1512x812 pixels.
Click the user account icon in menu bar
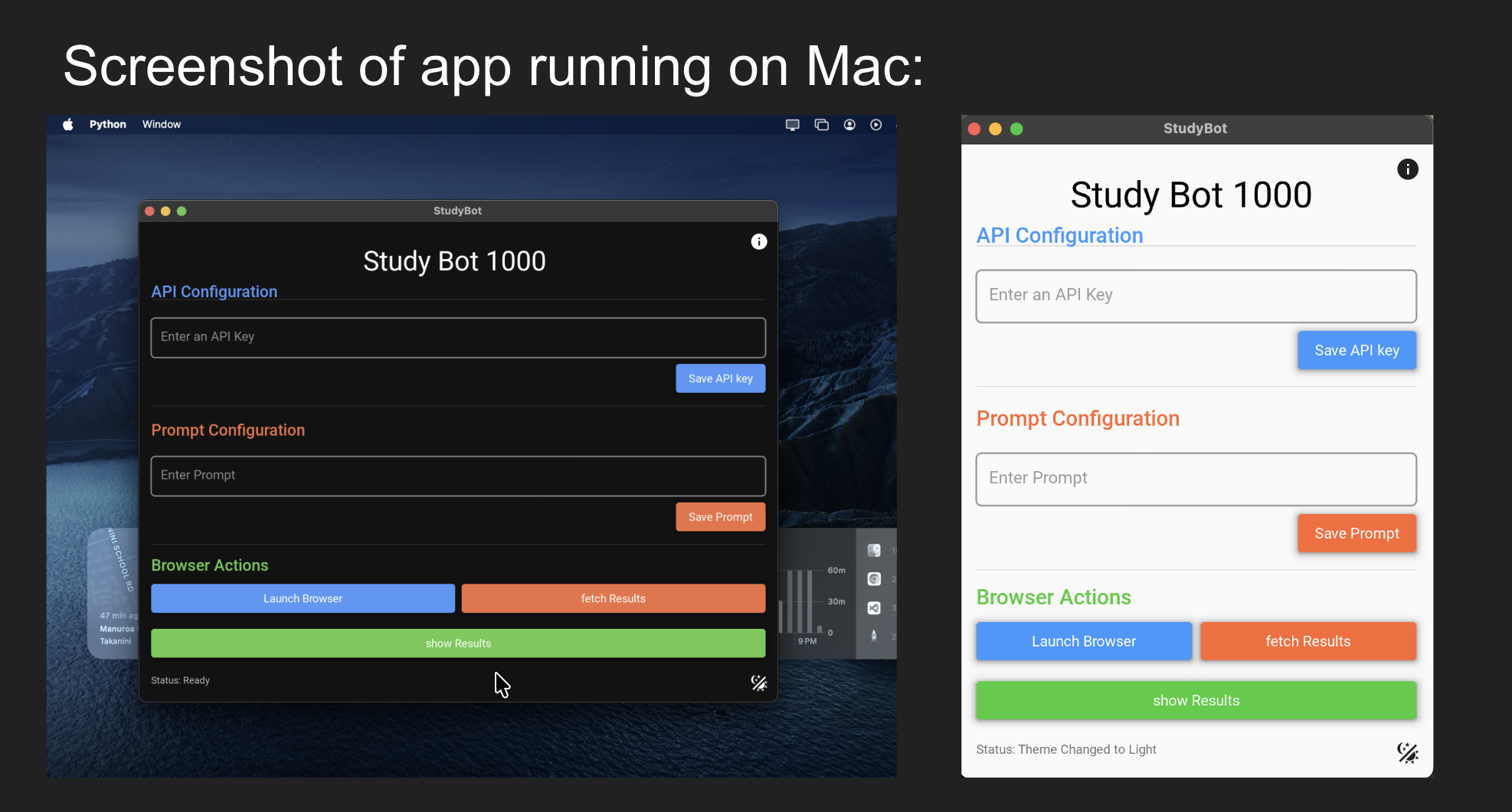[849, 125]
